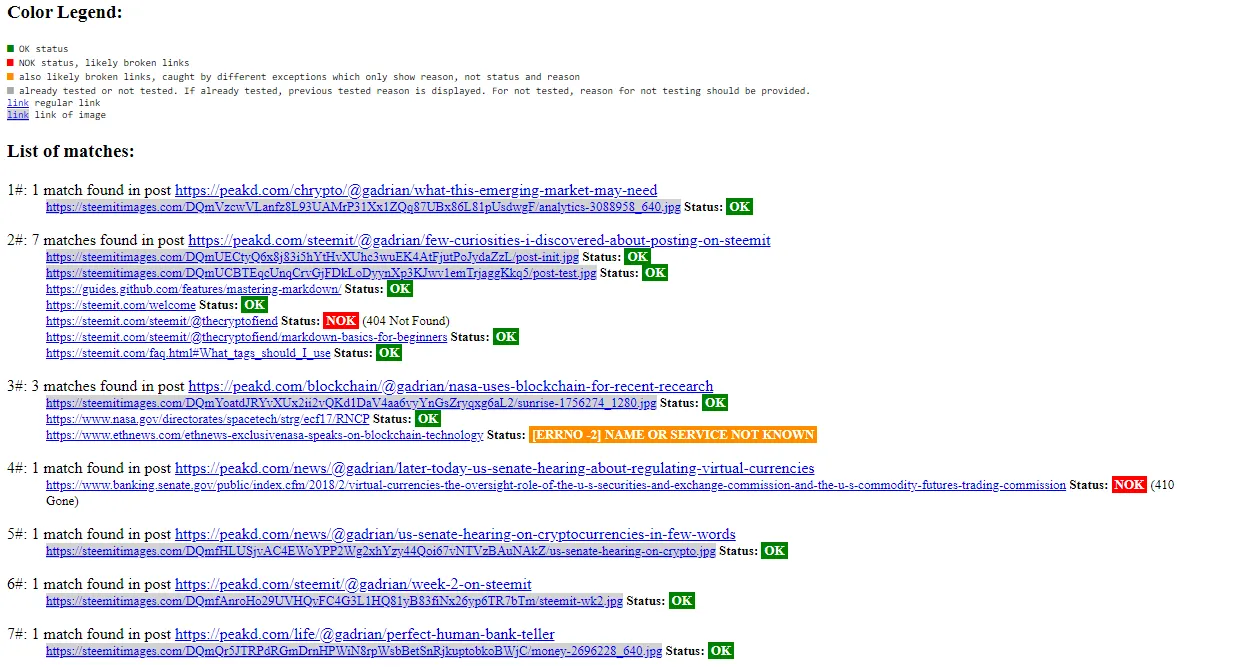Follow the banking.senate.gov virtual-currencies link
Image resolution: width=1247 pixels, height=667 pixels.
click(556, 485)
